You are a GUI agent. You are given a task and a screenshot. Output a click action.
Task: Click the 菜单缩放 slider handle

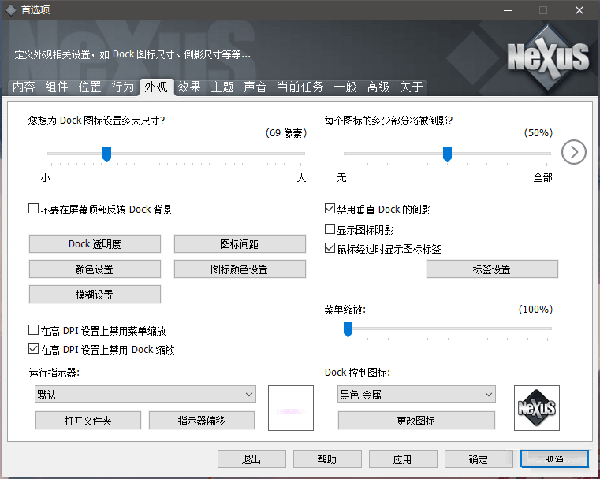(348, 329)
